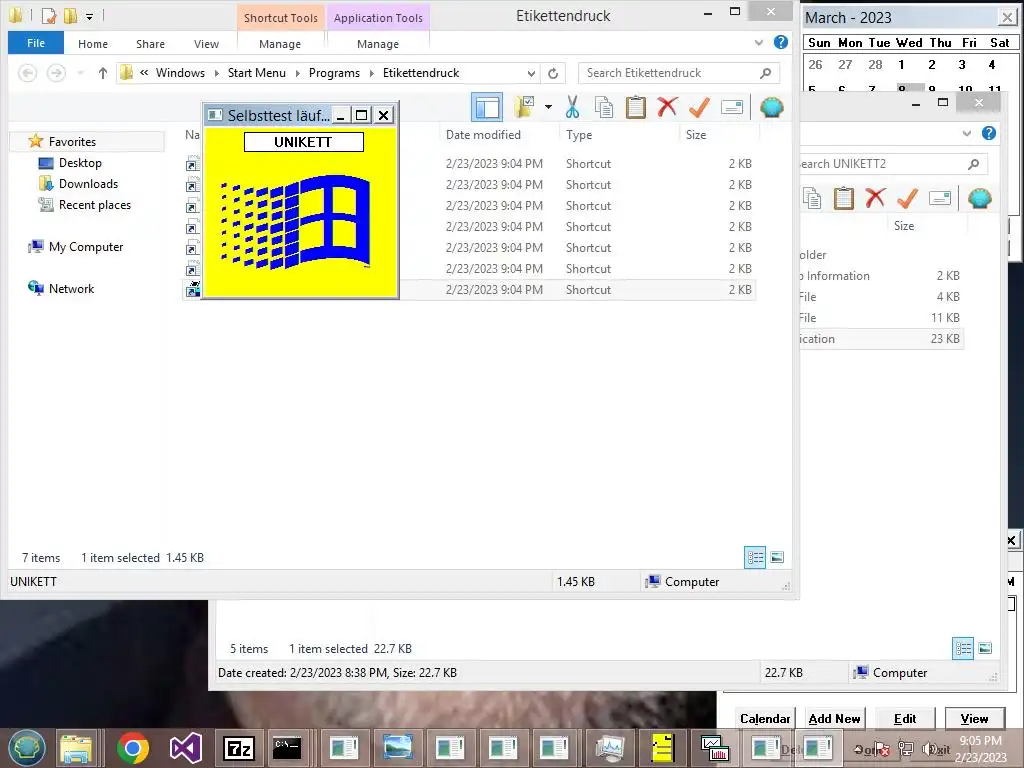The height and width of the screenshot is (768, 1024).
Task: Open Visual Studio from the taskbar
Action: 185,748
